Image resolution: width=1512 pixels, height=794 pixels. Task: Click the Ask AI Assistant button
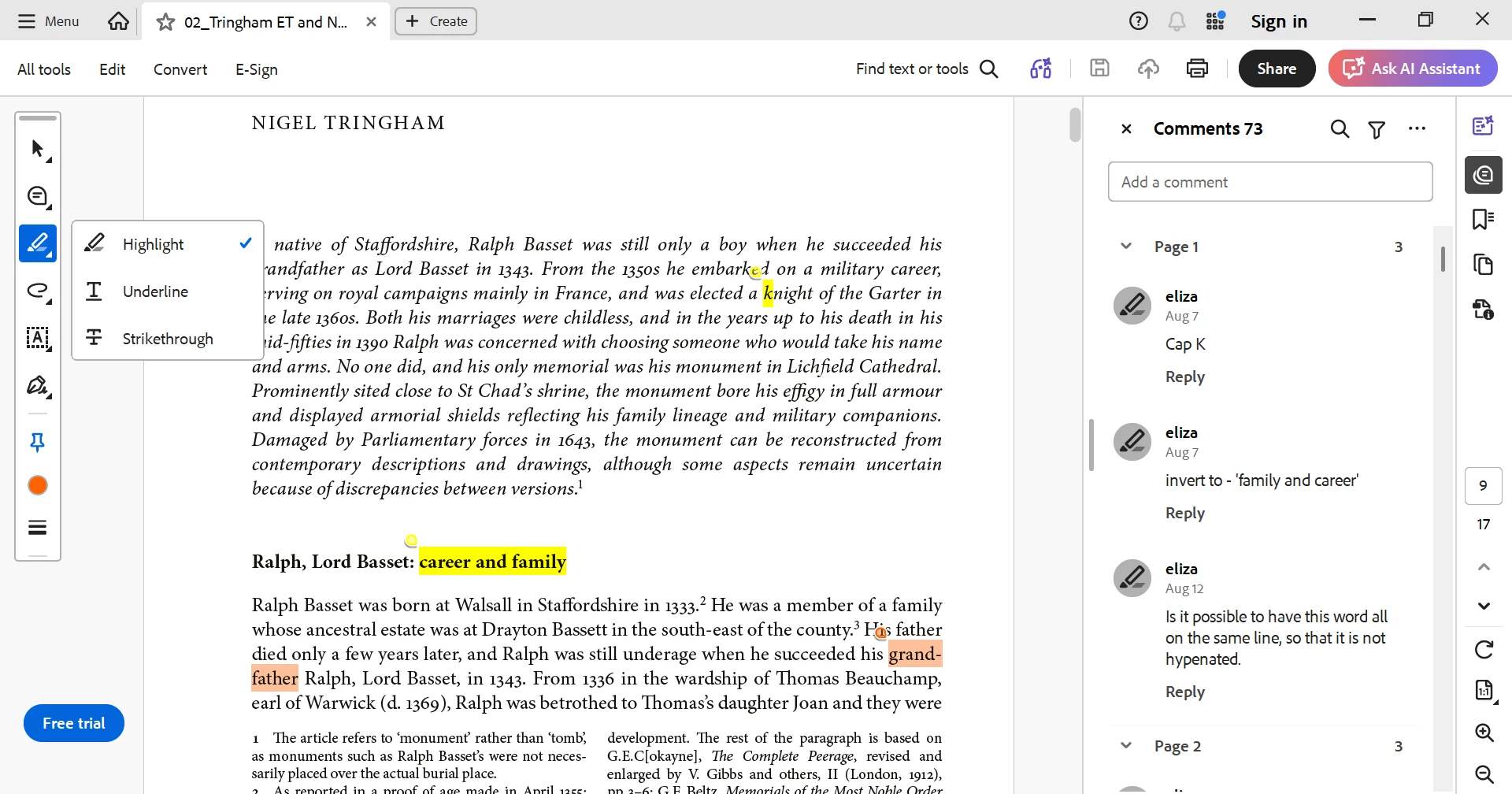click(1413, 69)
